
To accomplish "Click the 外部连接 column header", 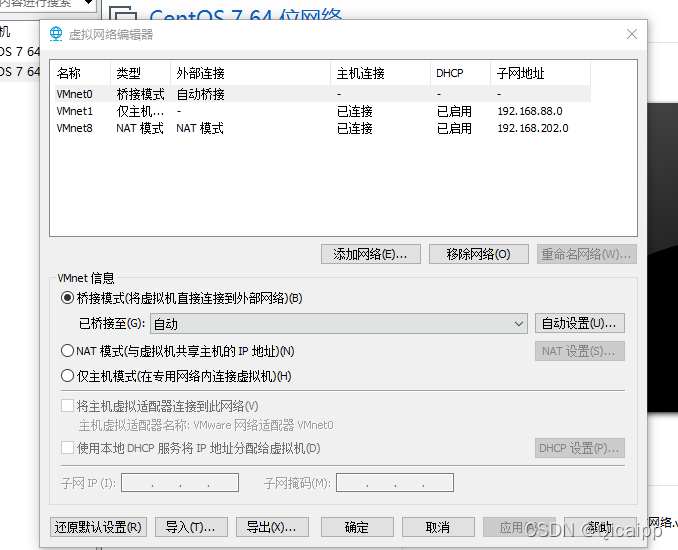I will click(x=250, y=73).
